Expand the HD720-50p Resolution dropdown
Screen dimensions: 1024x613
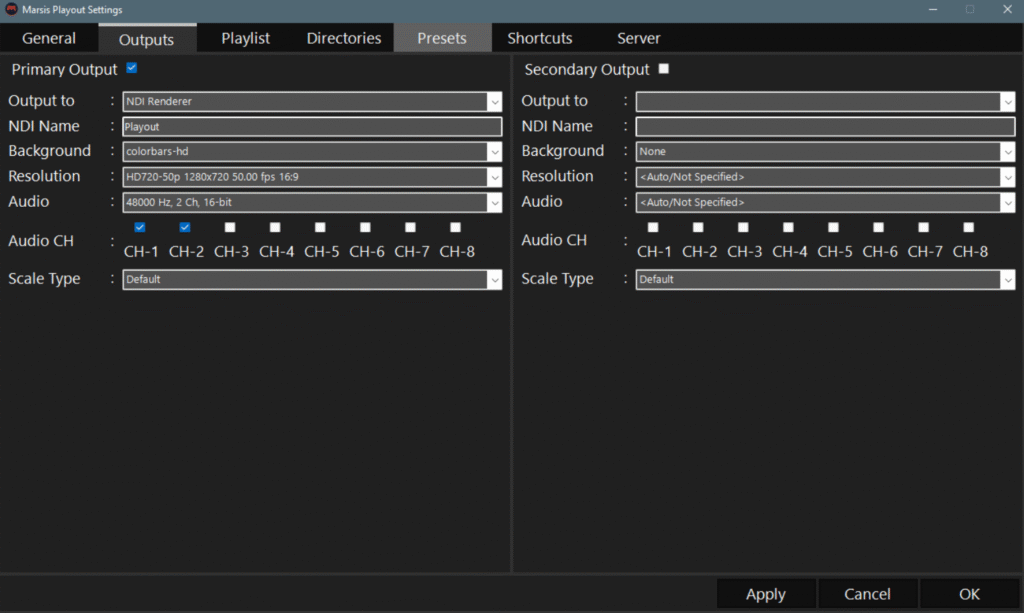[x=495, y=176]
